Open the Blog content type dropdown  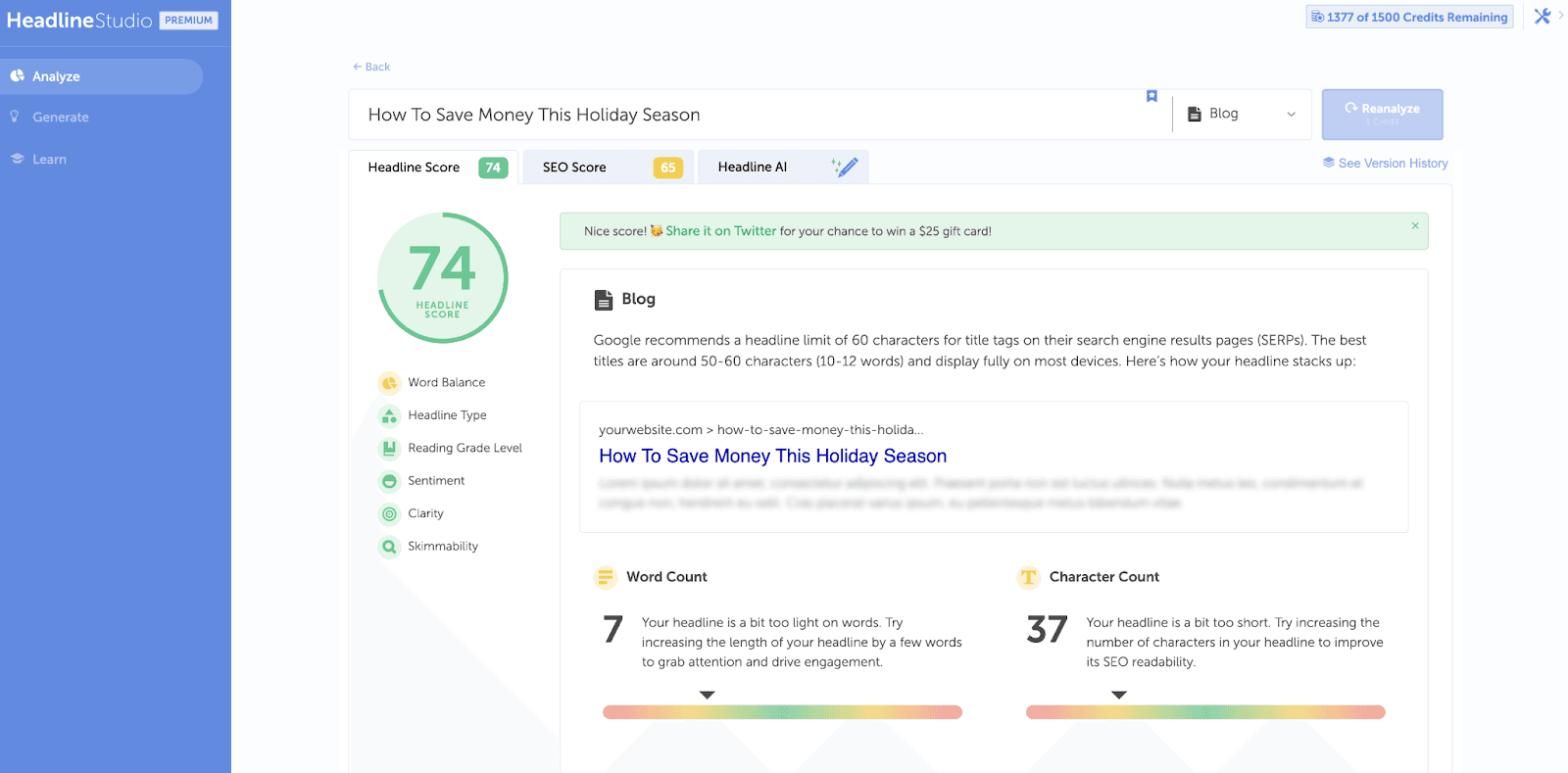click(x=1241, y=115)
